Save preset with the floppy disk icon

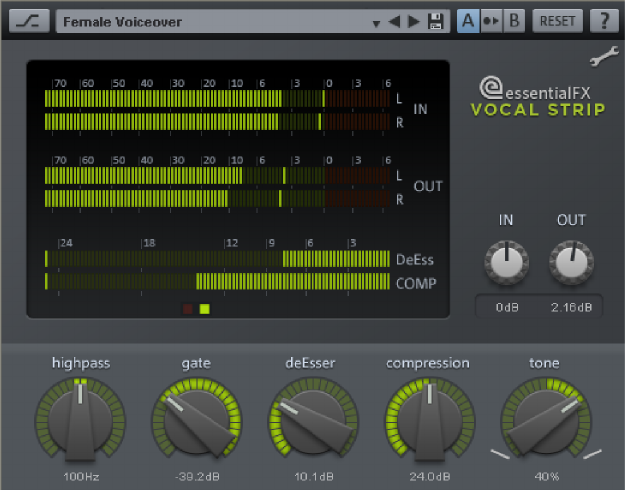point(435,21)
